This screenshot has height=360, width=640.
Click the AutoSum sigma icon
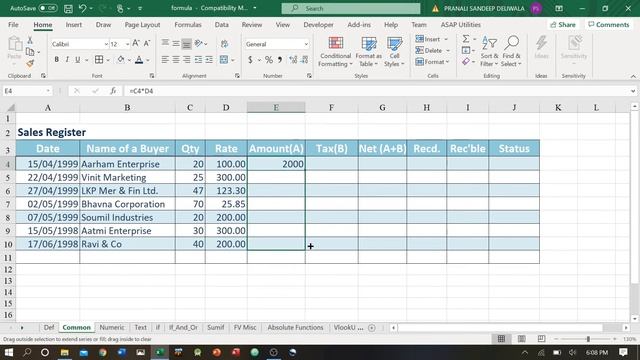466,39
